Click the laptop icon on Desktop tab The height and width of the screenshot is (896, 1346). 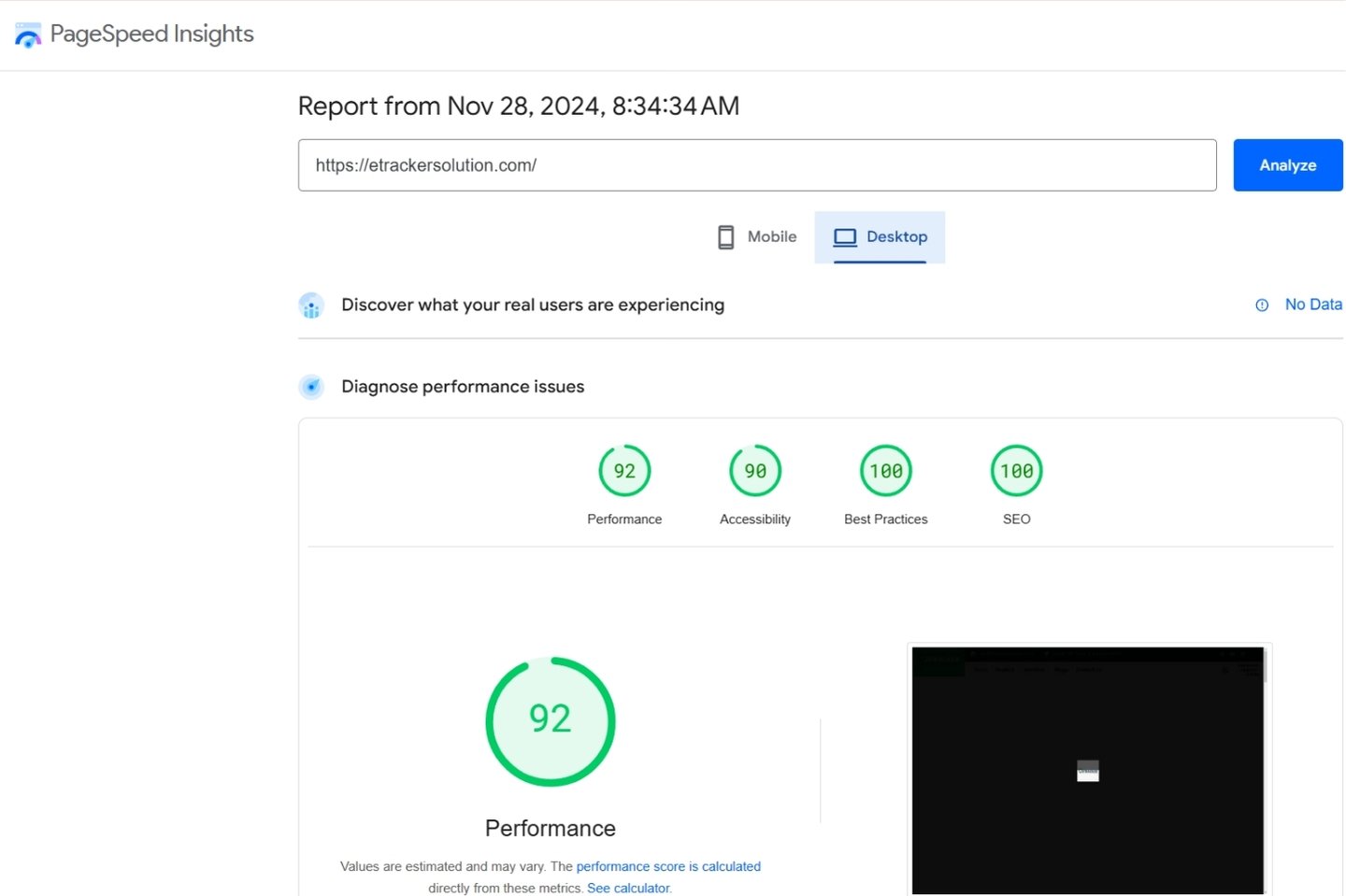click(845, 237)
